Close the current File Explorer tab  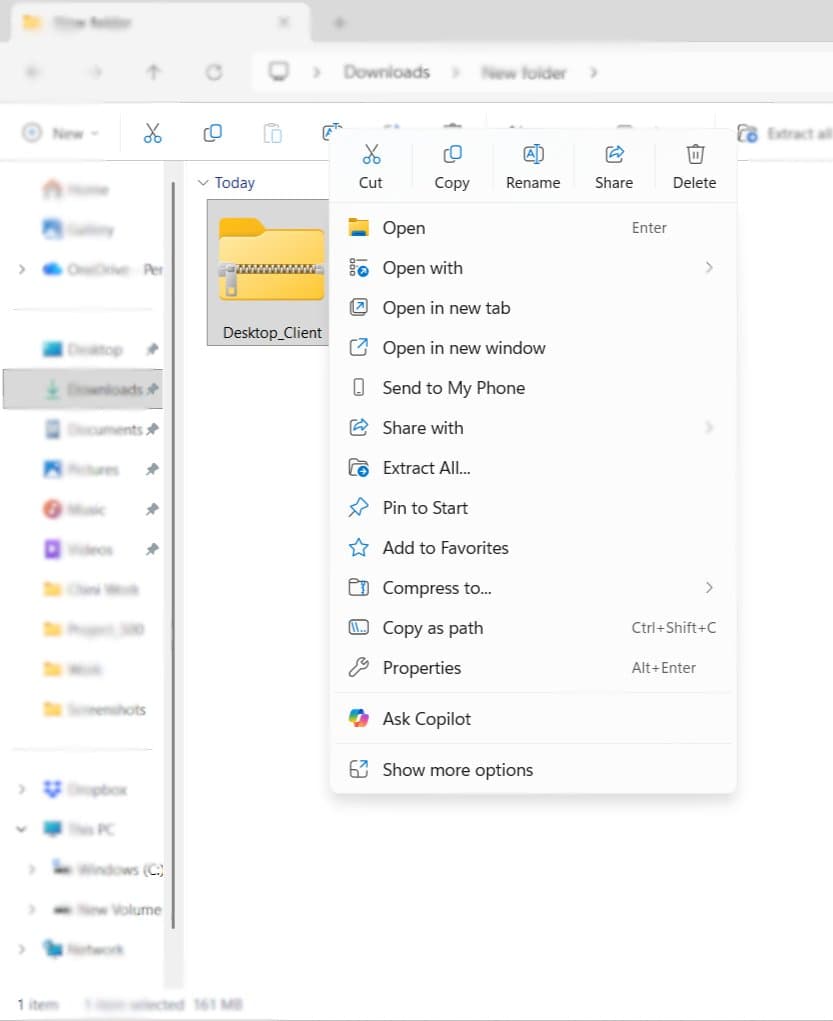[x=284, y=22]
